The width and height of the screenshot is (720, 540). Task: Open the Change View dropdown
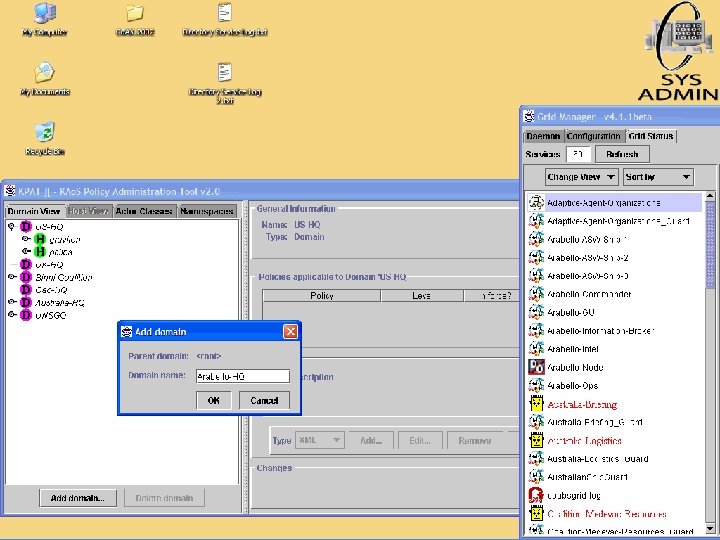point(581,177)
